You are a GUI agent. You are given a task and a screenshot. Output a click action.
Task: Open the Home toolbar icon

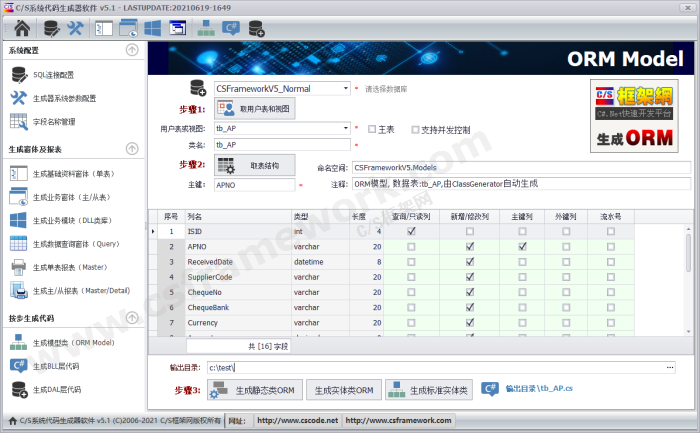tap(22, 29)
